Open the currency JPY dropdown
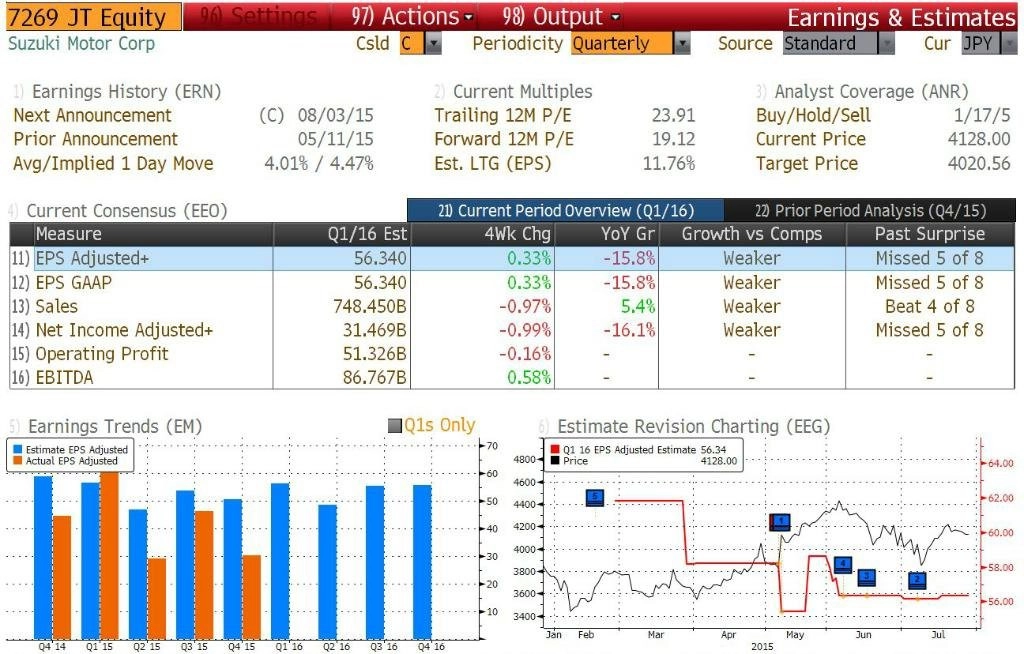 tap(1009, 44)
